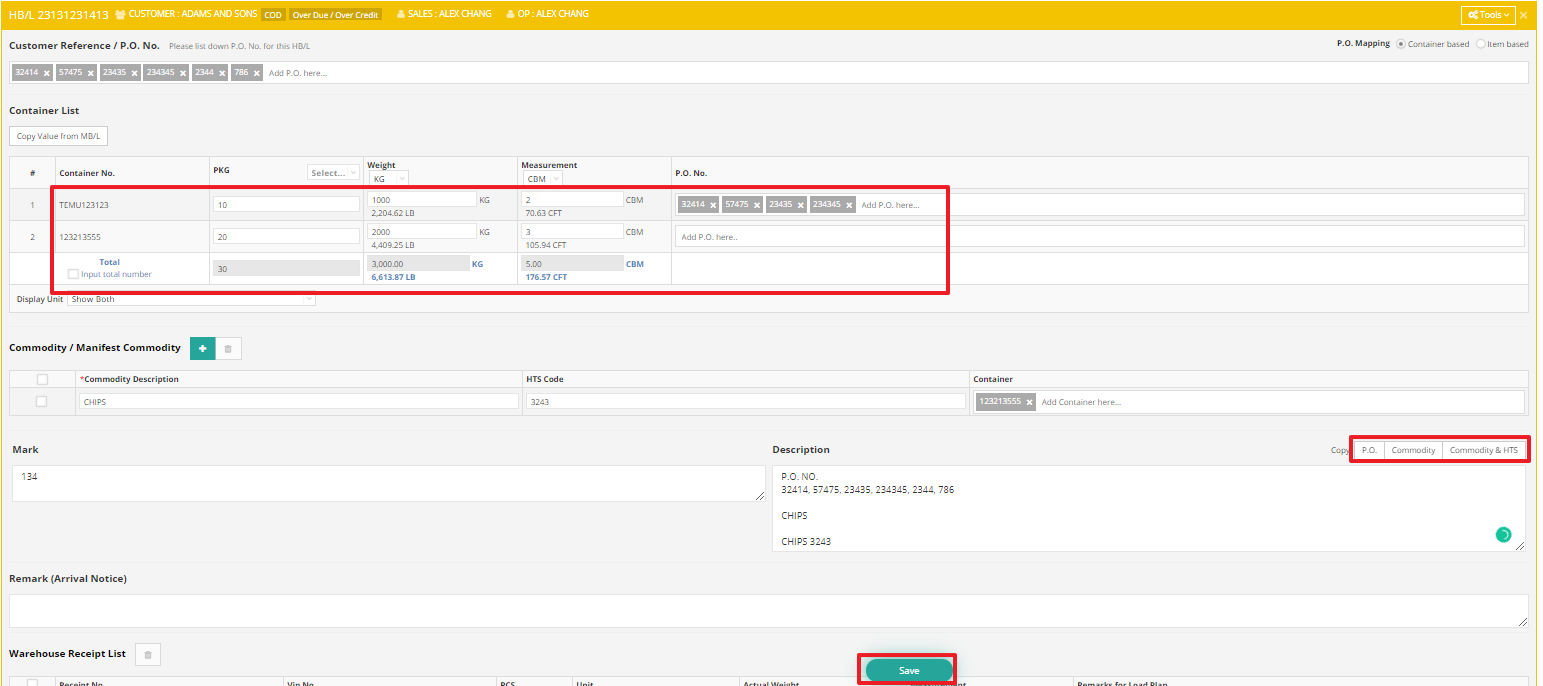Click the green Save button
1543x686 pixels.
909,670
